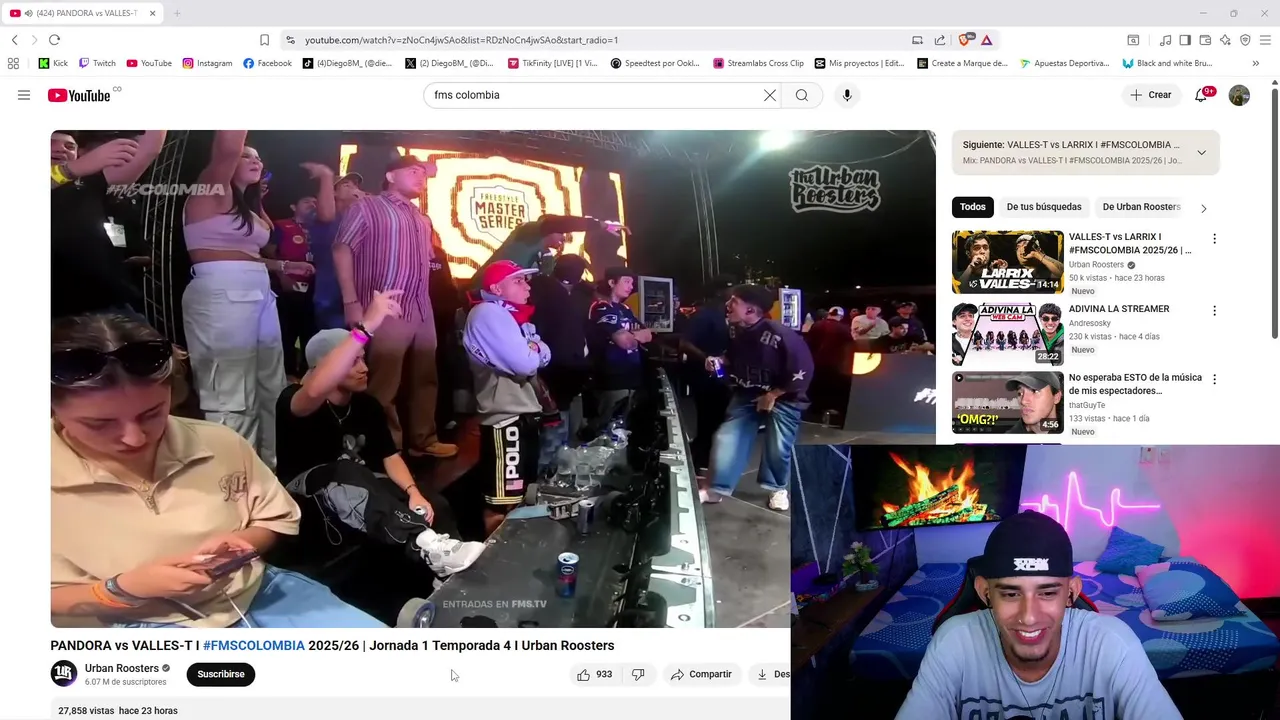Dislike the video with thumbs down
1280x720 pixels.
(x=638, y=674)
